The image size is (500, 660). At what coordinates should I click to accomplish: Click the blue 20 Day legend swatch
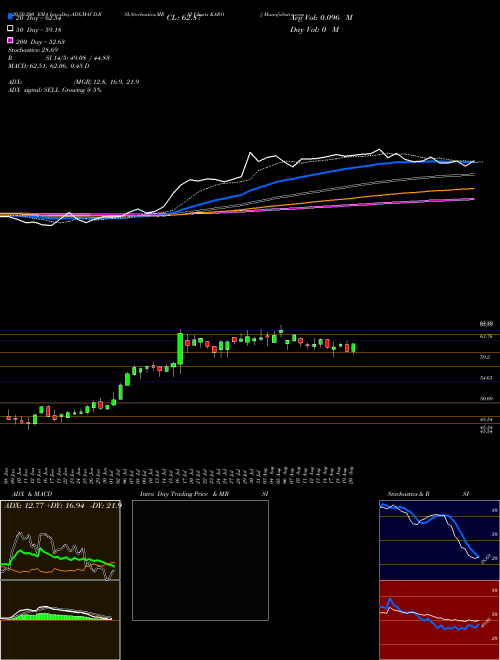click(10, 17)
